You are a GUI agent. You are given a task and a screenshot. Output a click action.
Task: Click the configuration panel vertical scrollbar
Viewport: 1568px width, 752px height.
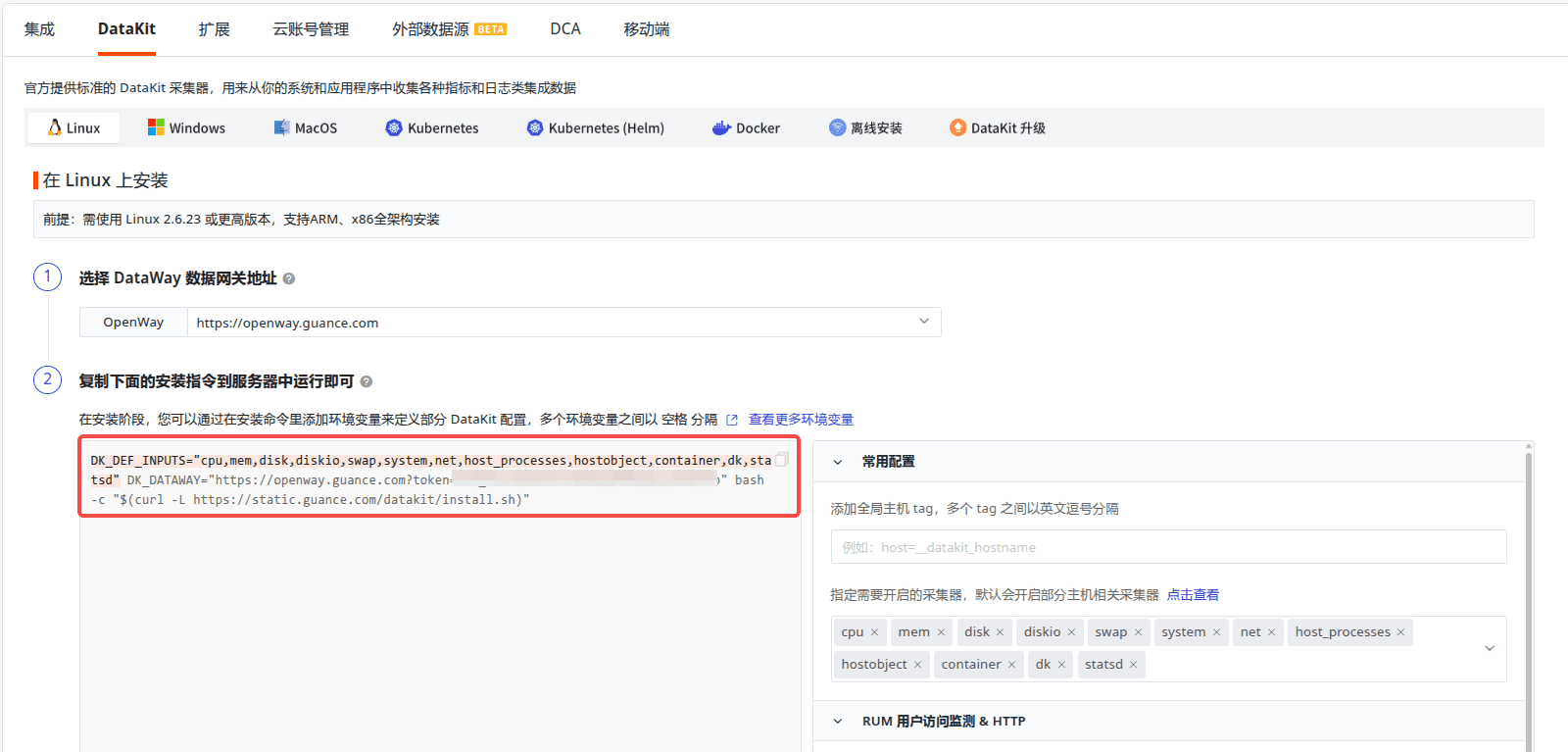(x=1528, y=588)
